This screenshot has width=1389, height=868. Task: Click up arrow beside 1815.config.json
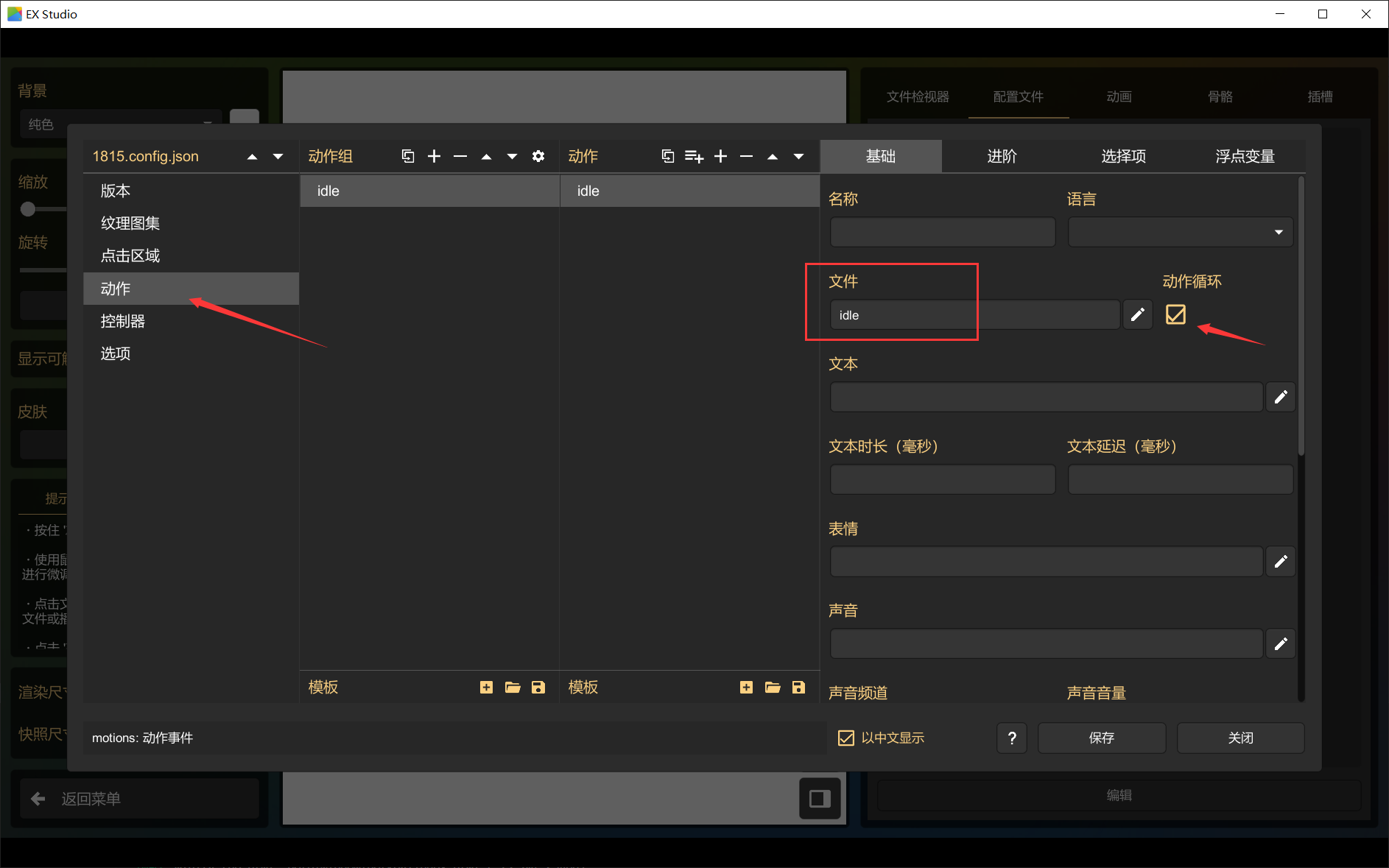252,156
